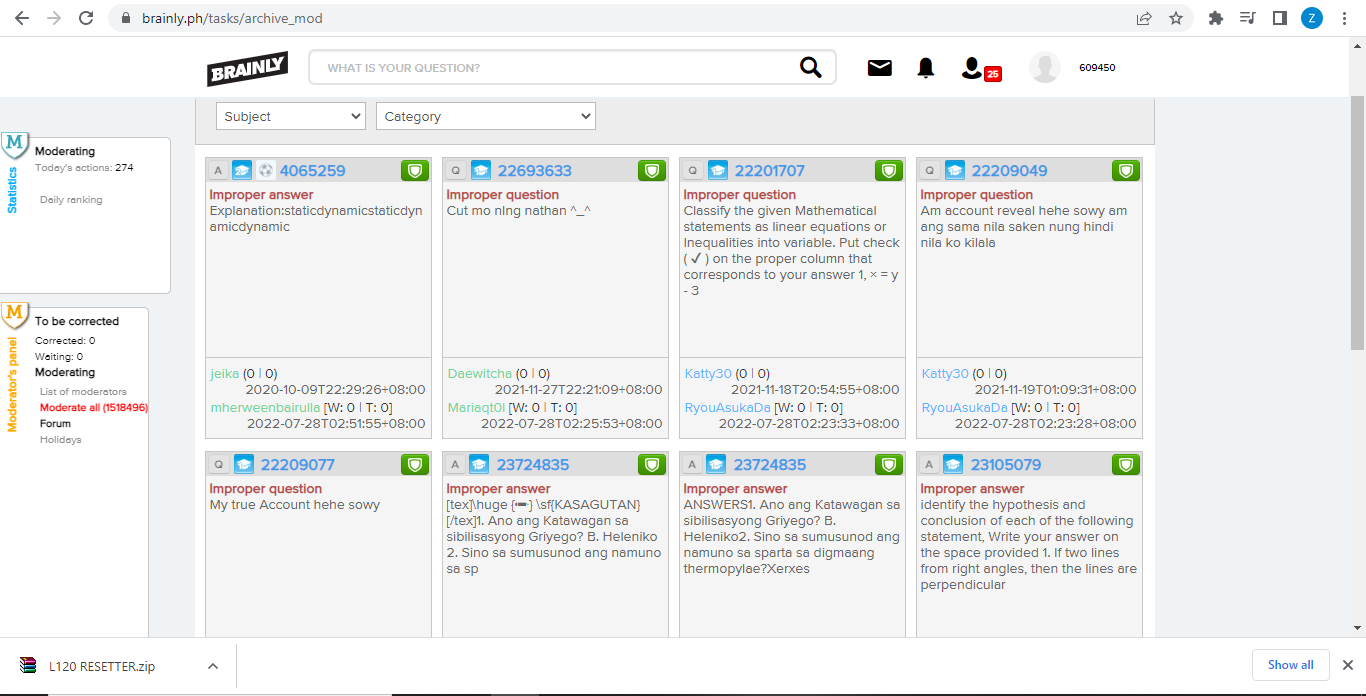This screenshot has width=1366, height=696.
Task: Click the graduation cap icon on card 22201707
Action: click(x=716, y=170)
